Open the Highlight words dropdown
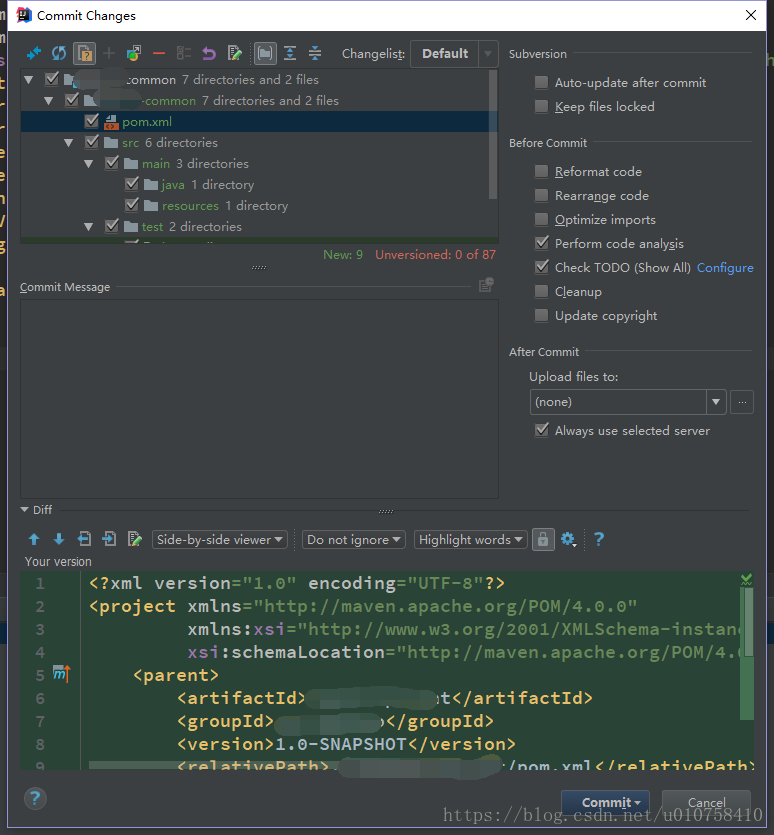This screenshot has width=774, height=835. tap(470, 539)
